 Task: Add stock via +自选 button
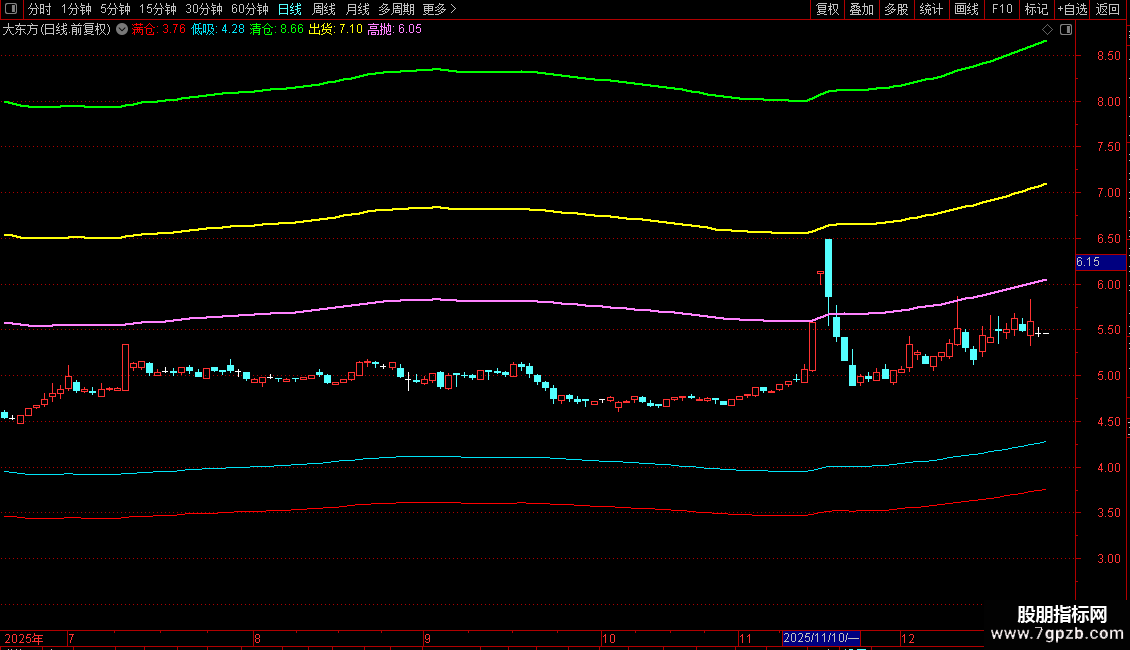(1072, 9)
